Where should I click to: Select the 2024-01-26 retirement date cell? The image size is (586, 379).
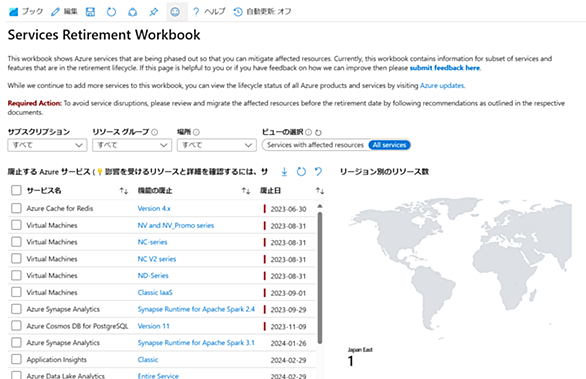(288, 343)
